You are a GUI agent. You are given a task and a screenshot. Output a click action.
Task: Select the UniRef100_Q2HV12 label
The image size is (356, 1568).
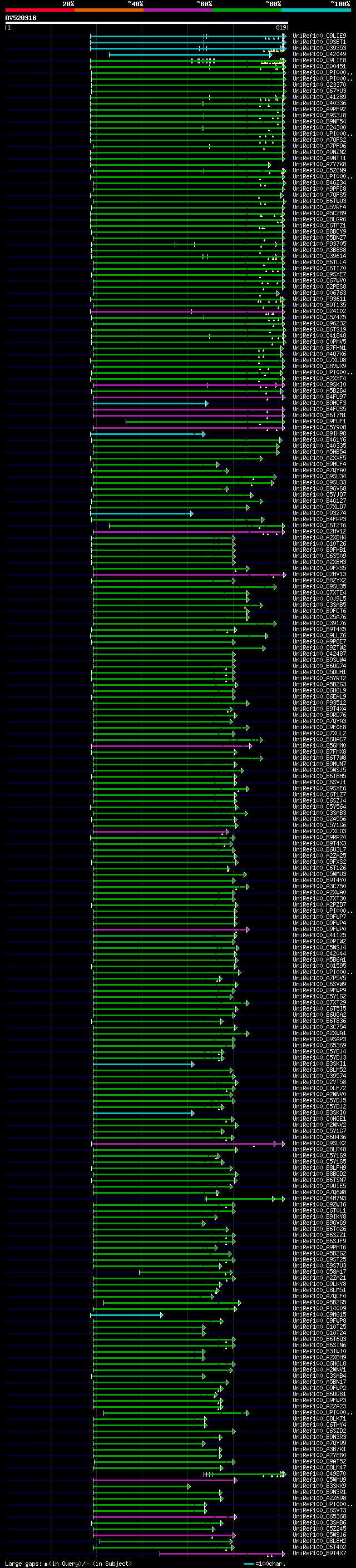tap(319, 531)
